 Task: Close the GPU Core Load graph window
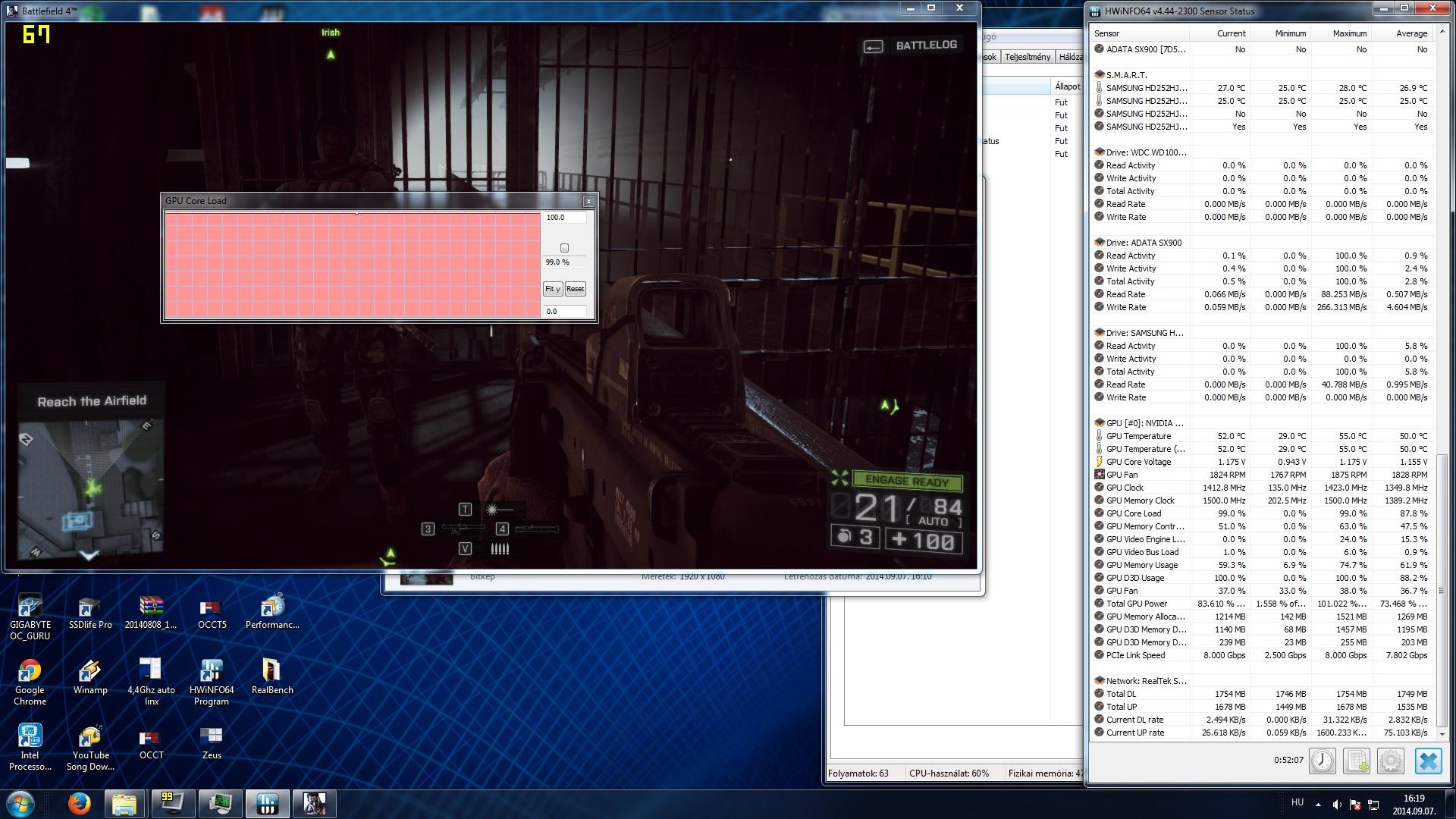(588, 201)
